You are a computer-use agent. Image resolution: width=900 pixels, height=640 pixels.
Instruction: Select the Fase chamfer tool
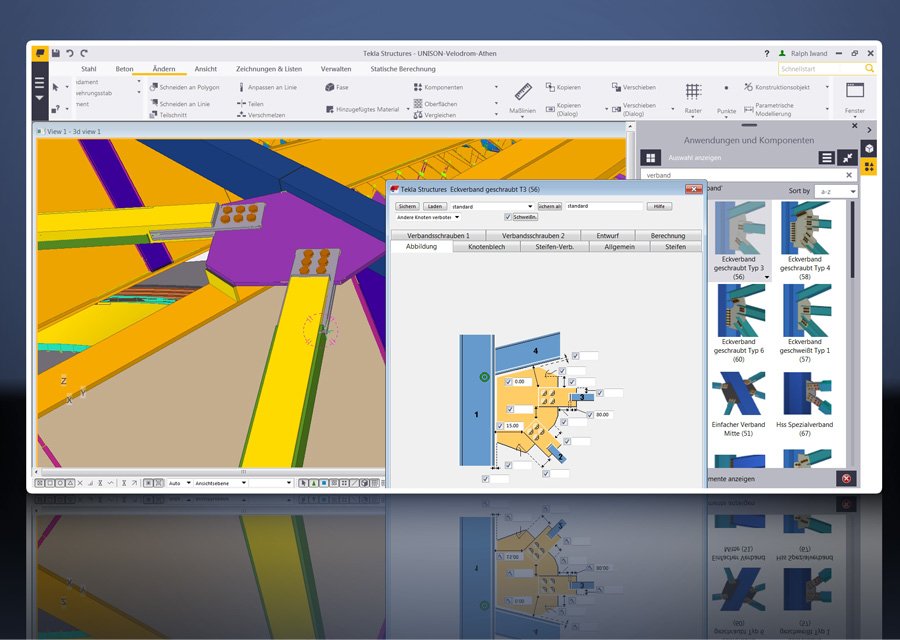(x=337, y=87)
